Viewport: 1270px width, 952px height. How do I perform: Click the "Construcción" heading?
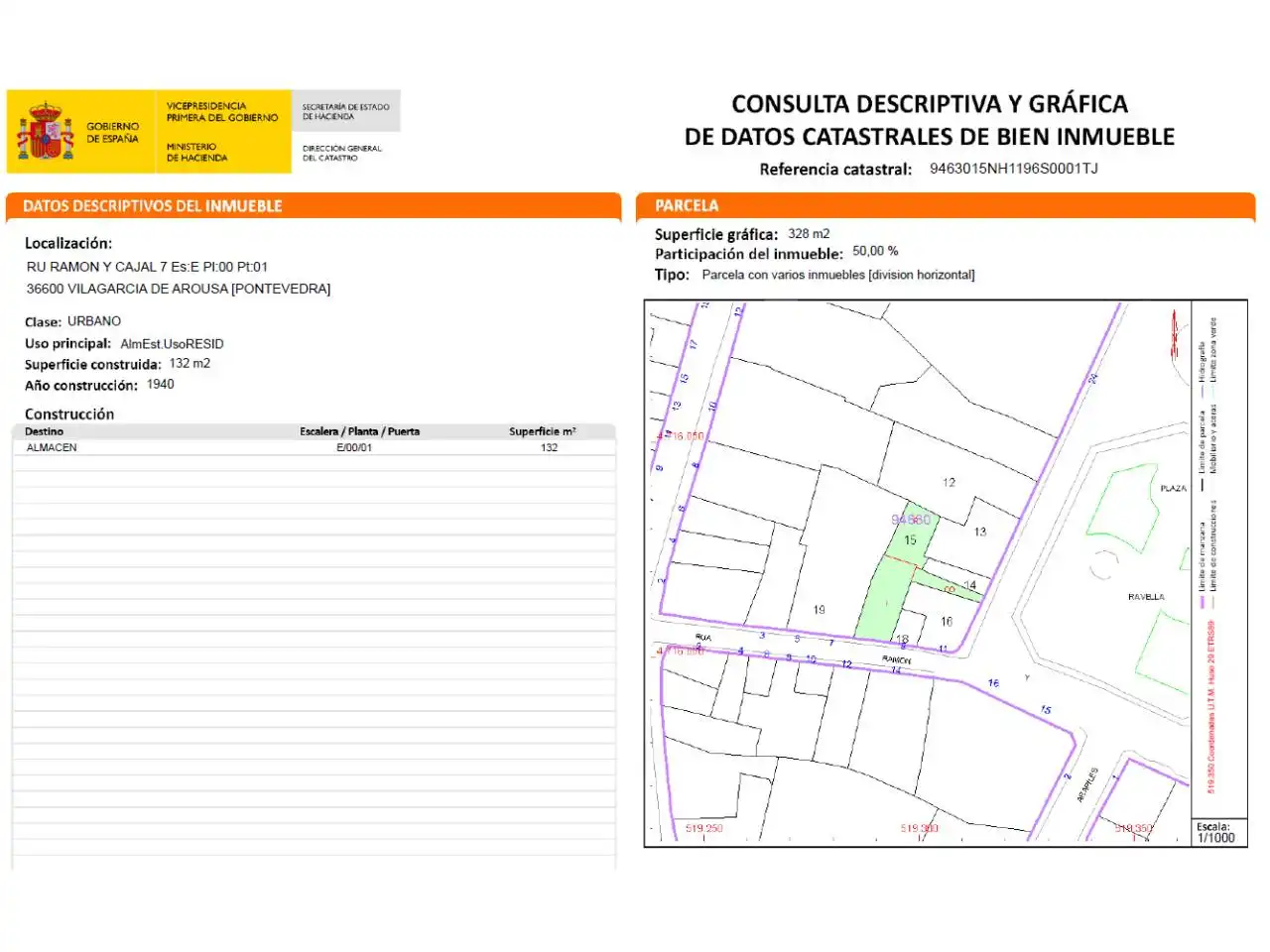click(x=69, y=415)
